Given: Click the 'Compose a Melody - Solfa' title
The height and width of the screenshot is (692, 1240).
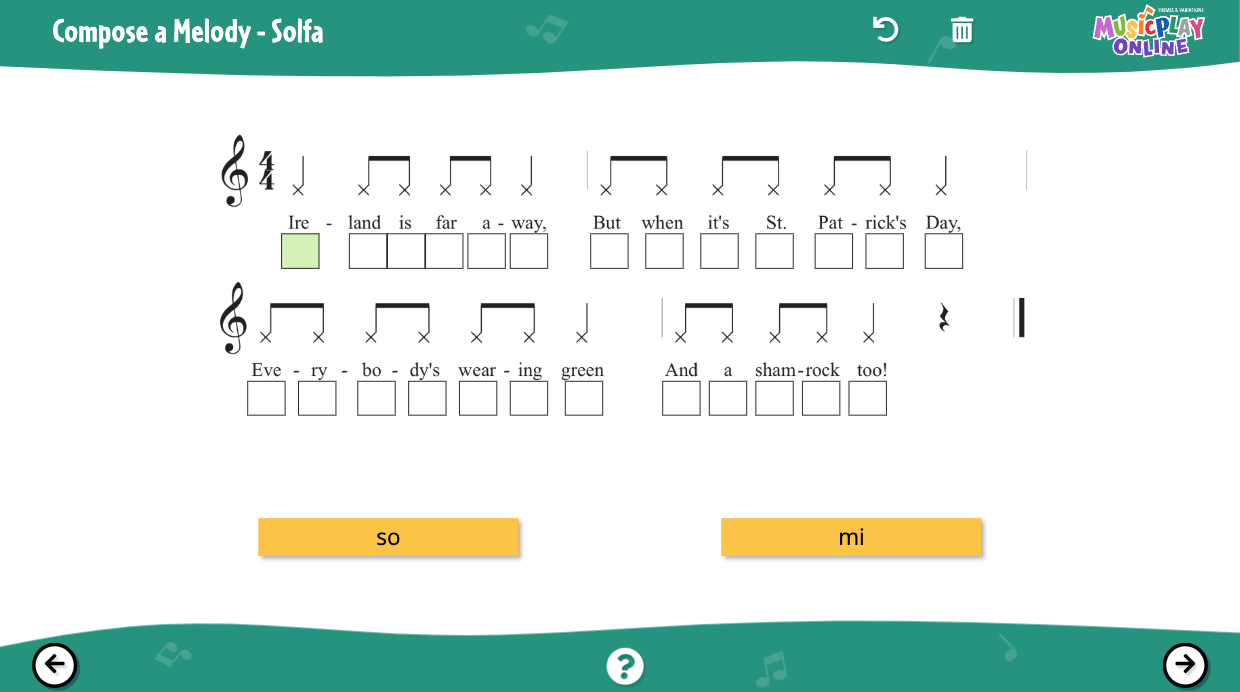Looking at the screenshot, I should (188, 32).
